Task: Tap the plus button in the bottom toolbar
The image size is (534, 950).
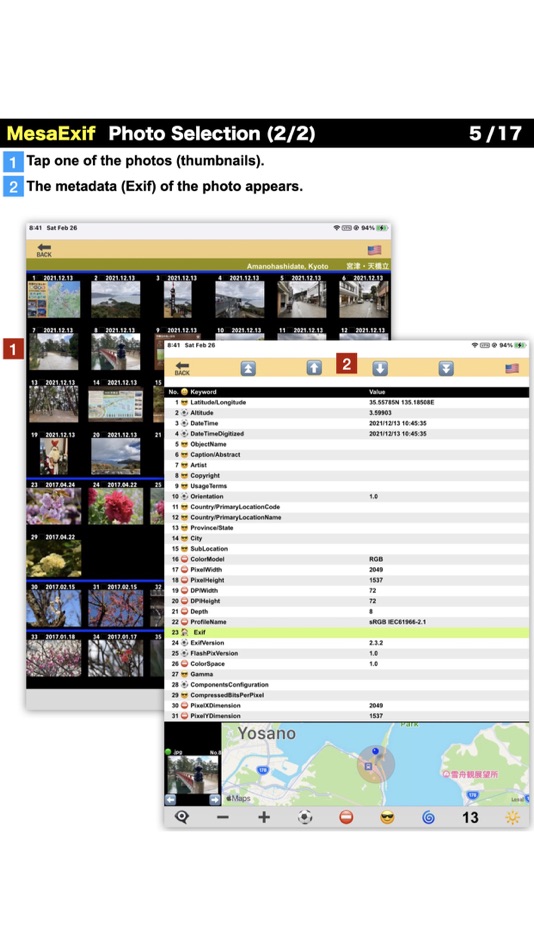Action: pyautogui.click(x=264, y=817)
